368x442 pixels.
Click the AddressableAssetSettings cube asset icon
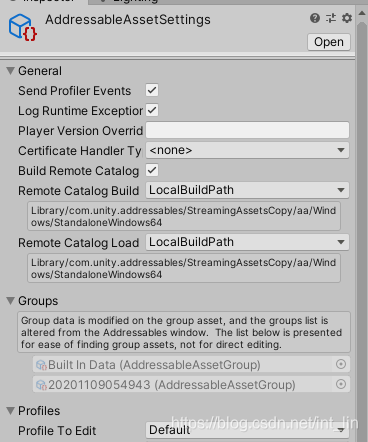coord(22,27)
